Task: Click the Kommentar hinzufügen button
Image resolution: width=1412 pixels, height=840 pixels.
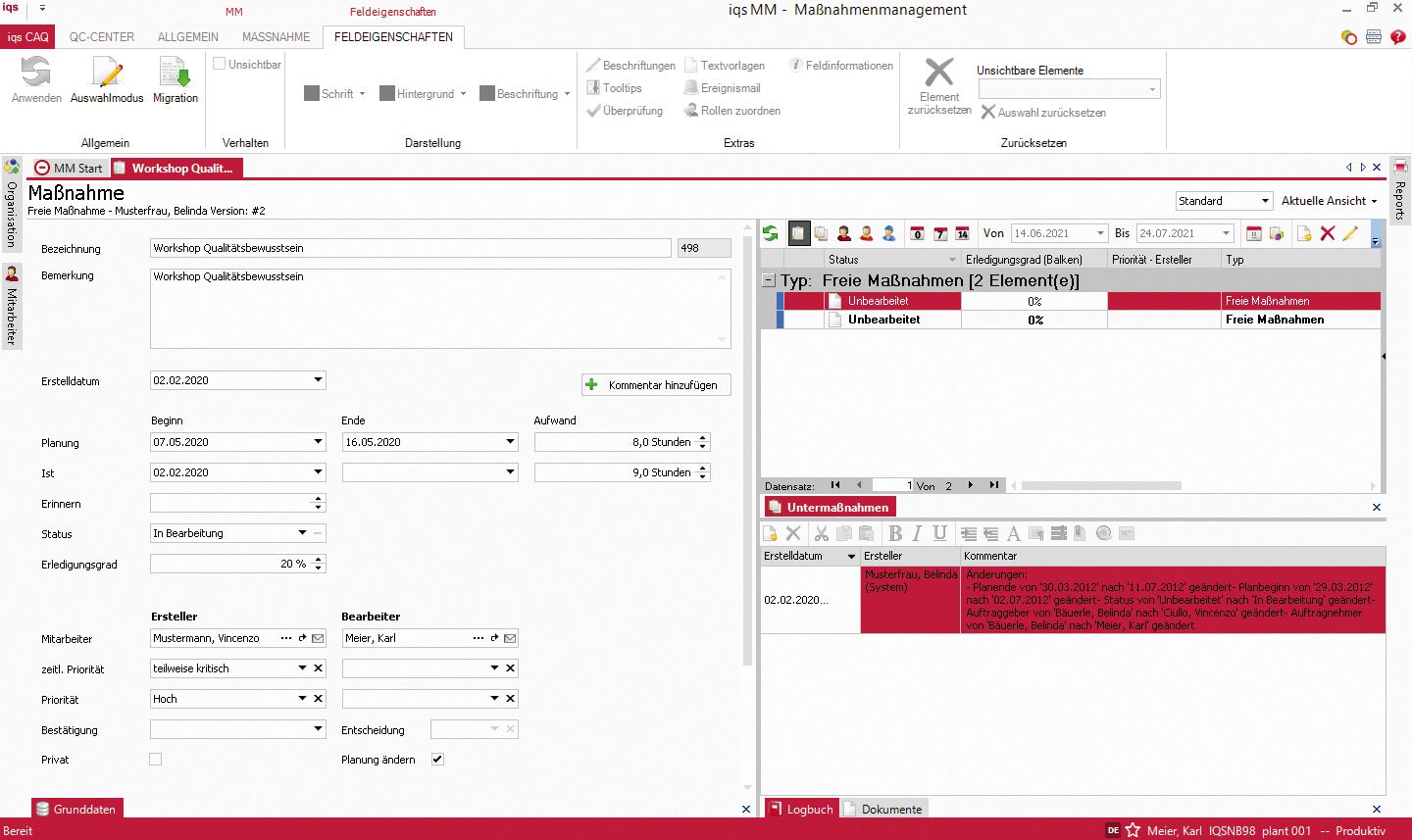Action: (656, 385)
